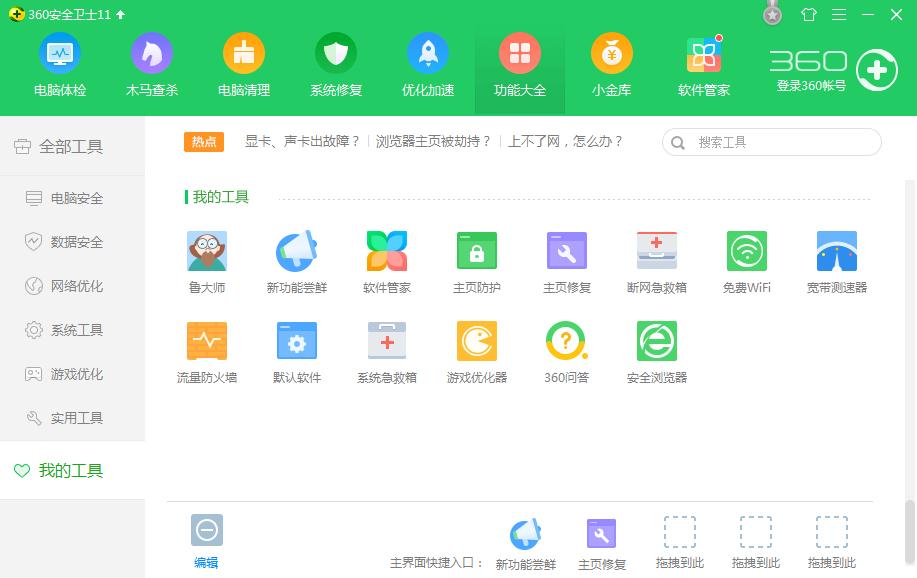
Task: Click the first 拖拽到此 empty slot
Action: (680, 543)
